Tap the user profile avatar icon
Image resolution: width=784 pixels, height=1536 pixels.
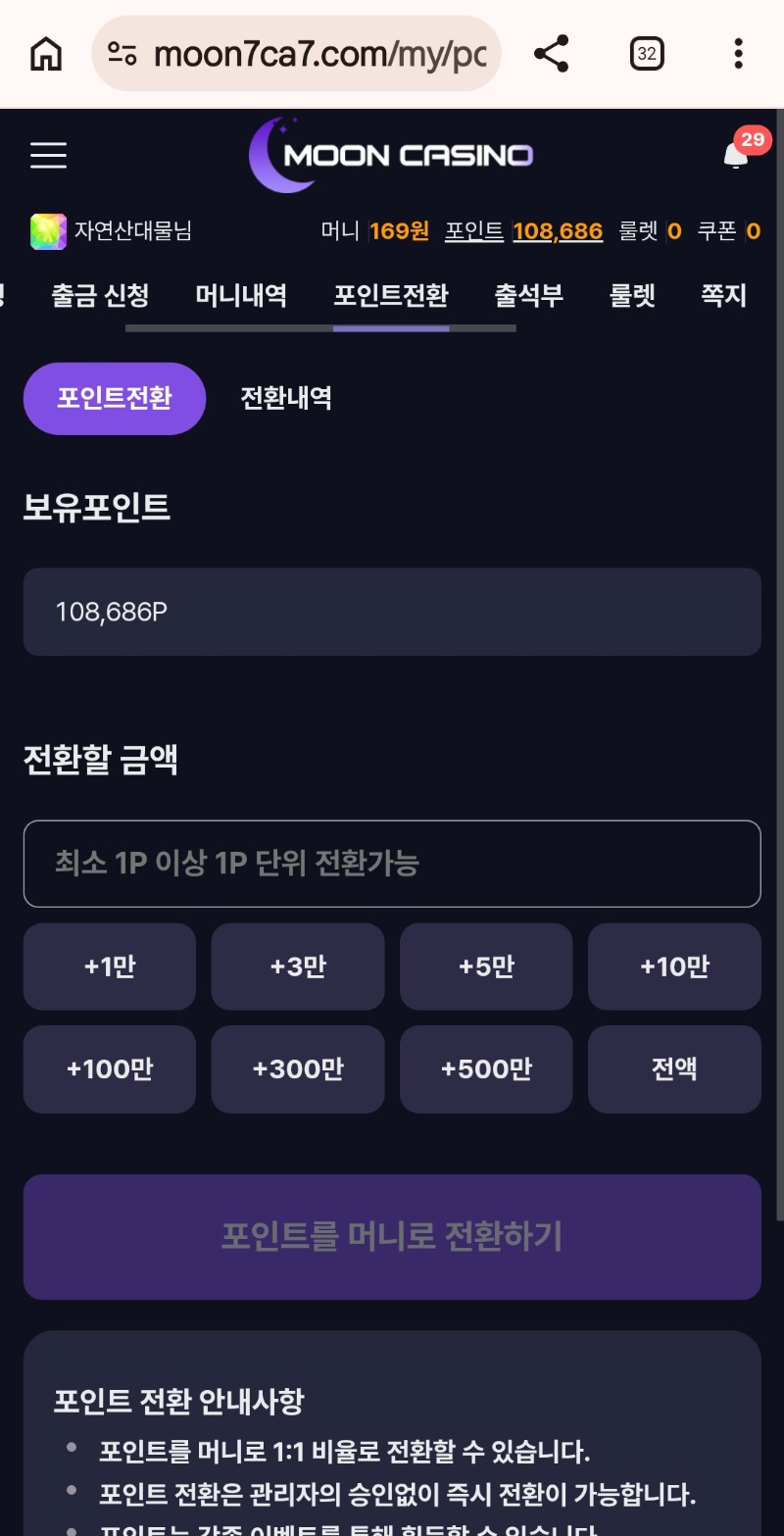click(48, 231)
